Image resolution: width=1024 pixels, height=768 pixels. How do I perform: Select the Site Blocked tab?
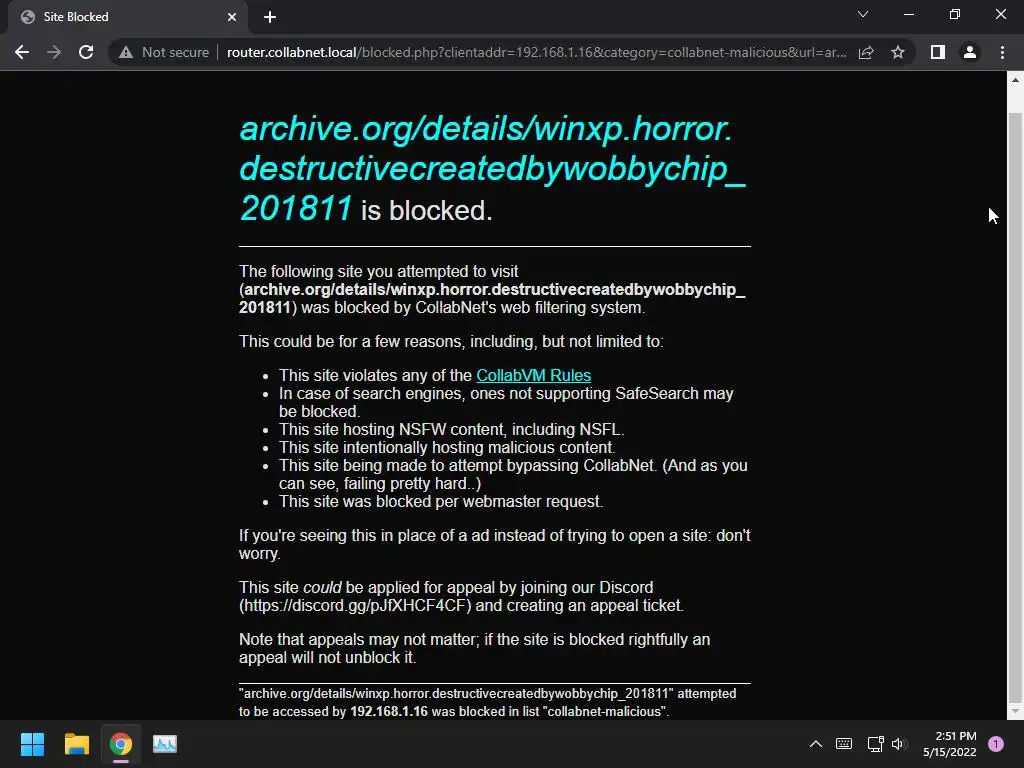[127, 17]
